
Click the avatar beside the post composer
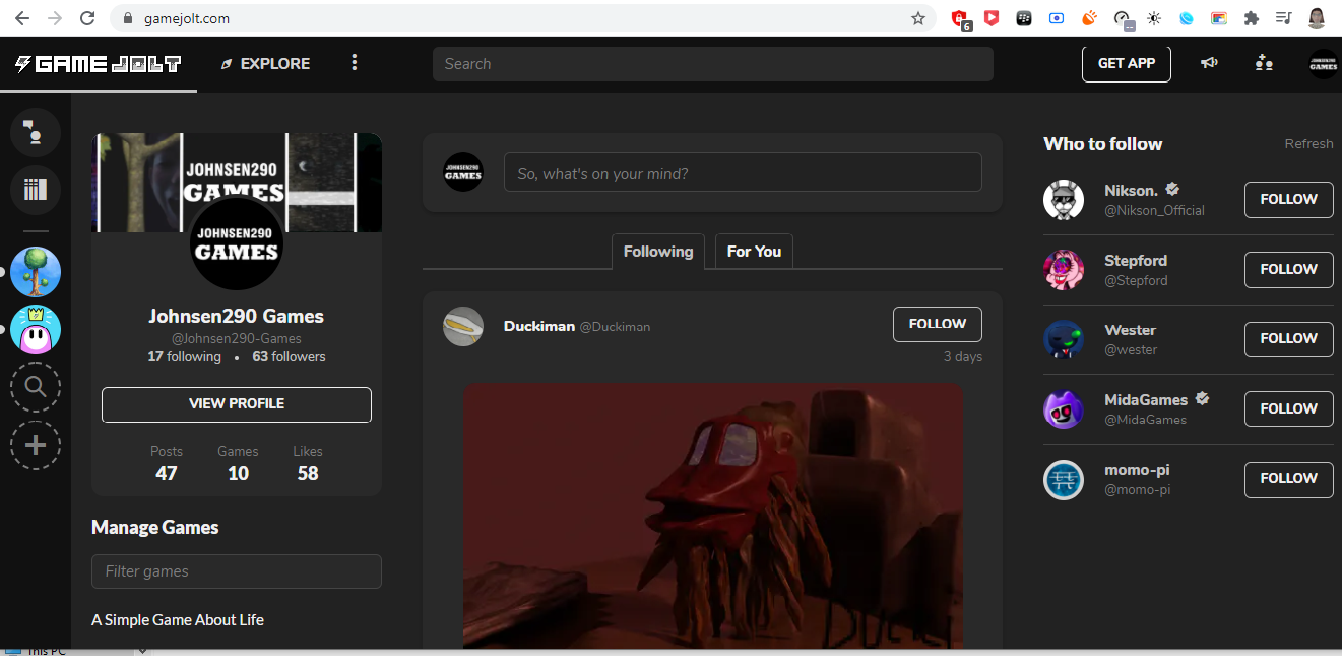(463, 172)
